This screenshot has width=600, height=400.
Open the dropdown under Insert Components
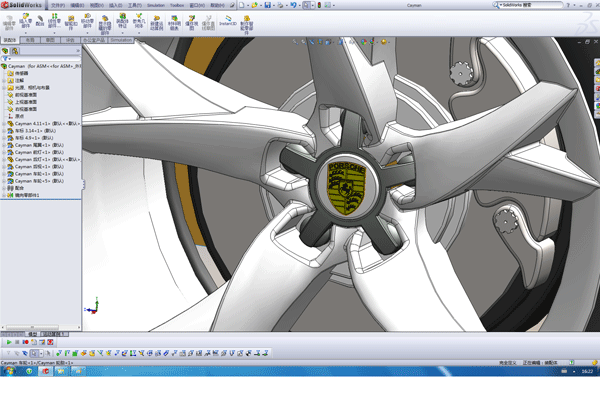point(25,32)
